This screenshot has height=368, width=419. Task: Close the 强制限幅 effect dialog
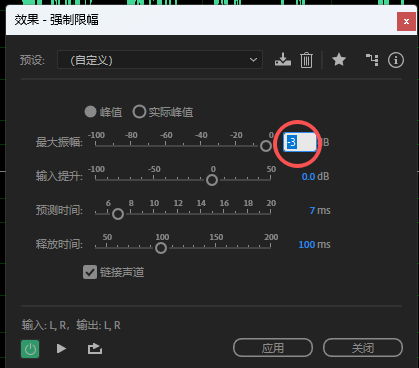(406, 22)
